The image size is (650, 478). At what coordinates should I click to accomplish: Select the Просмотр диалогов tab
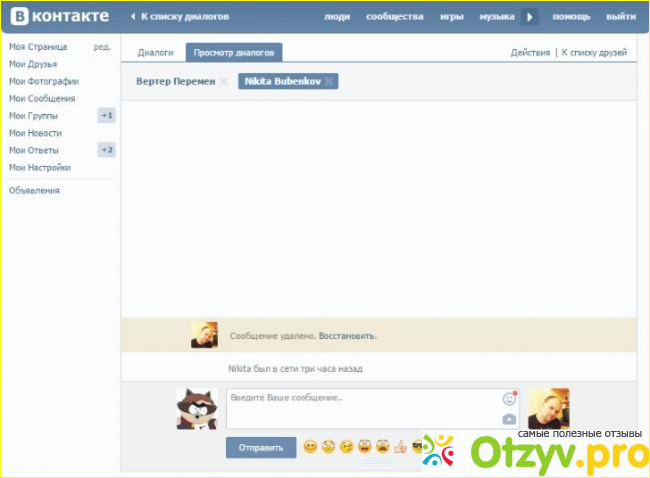234,52
